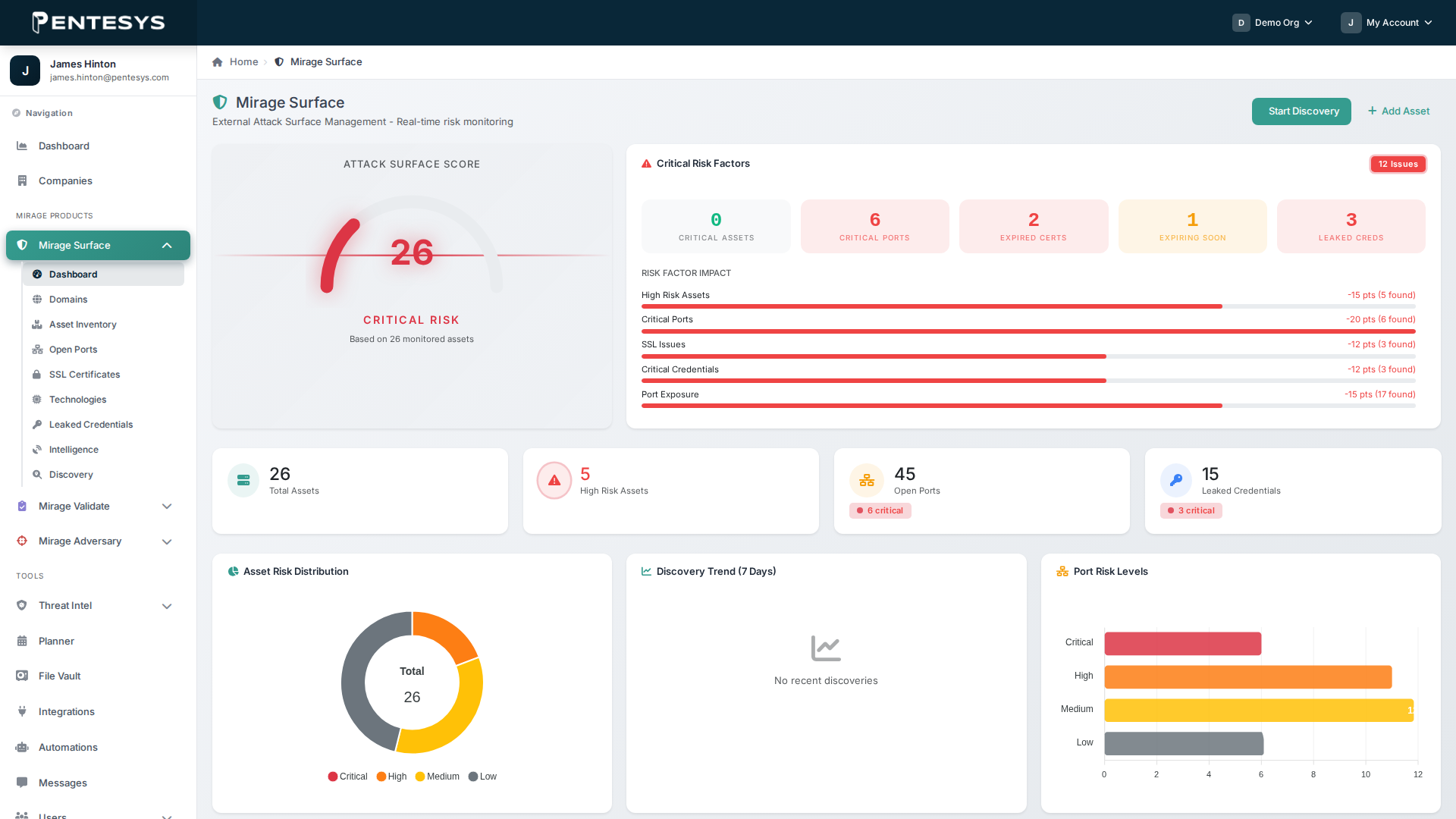Click the Dashboard chart icon in navigation
1456x819 pixels.
pyautogui.click(x=22, y=146)
